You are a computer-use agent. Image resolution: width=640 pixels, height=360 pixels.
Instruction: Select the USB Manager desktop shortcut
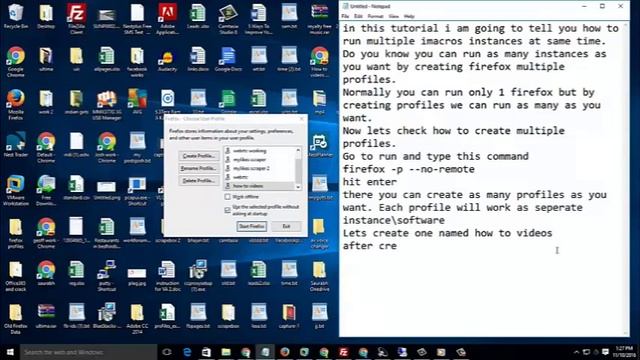point(107,105)
